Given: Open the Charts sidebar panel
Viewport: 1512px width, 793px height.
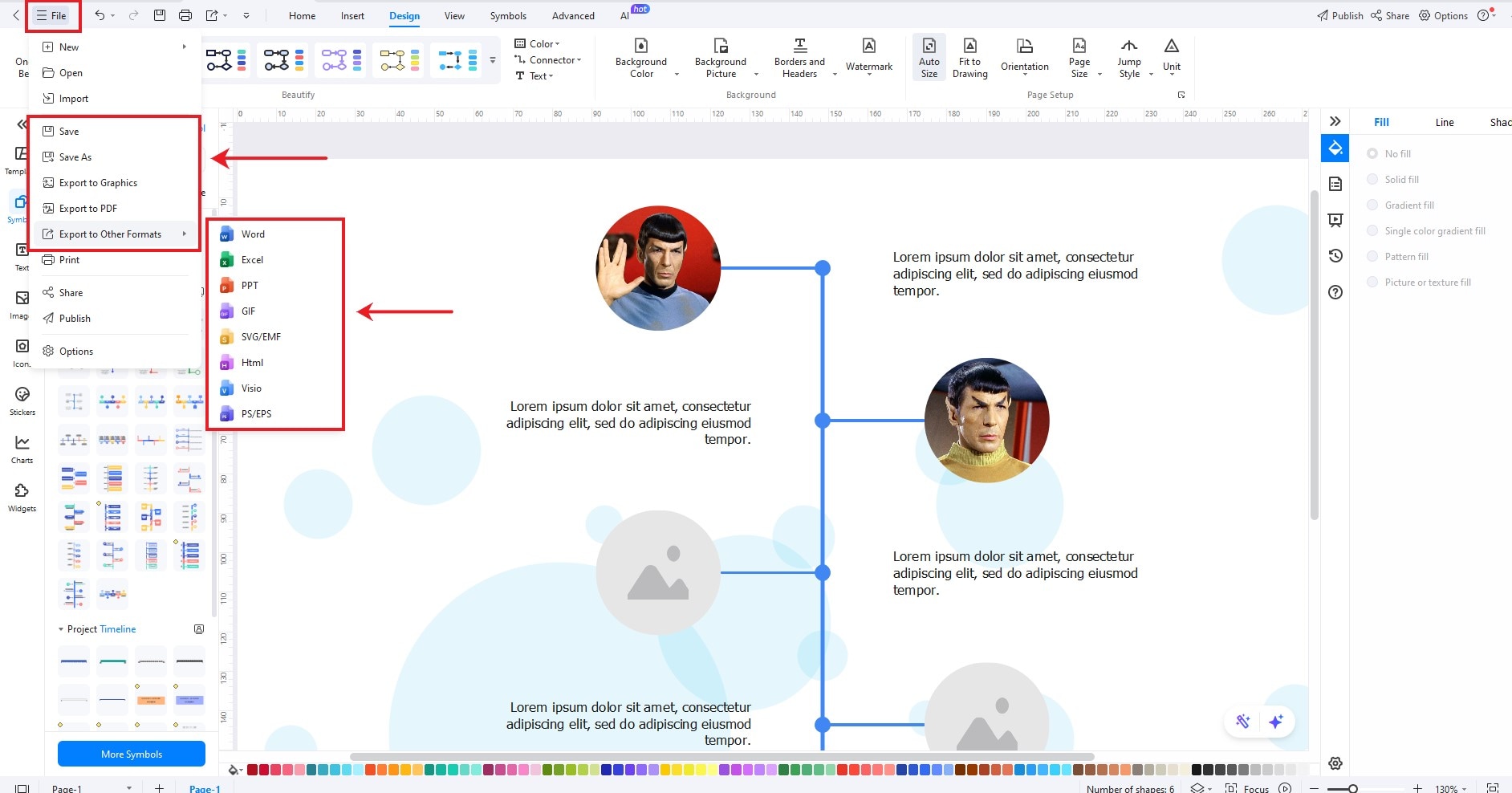Looking at the screenshot, I should pos(22,449).
